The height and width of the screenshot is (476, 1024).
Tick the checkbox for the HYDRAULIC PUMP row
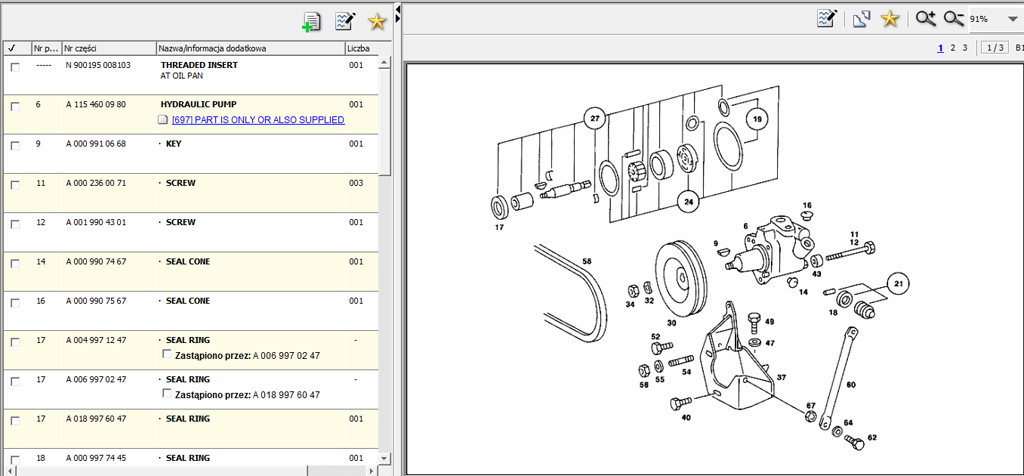[15, 106]
